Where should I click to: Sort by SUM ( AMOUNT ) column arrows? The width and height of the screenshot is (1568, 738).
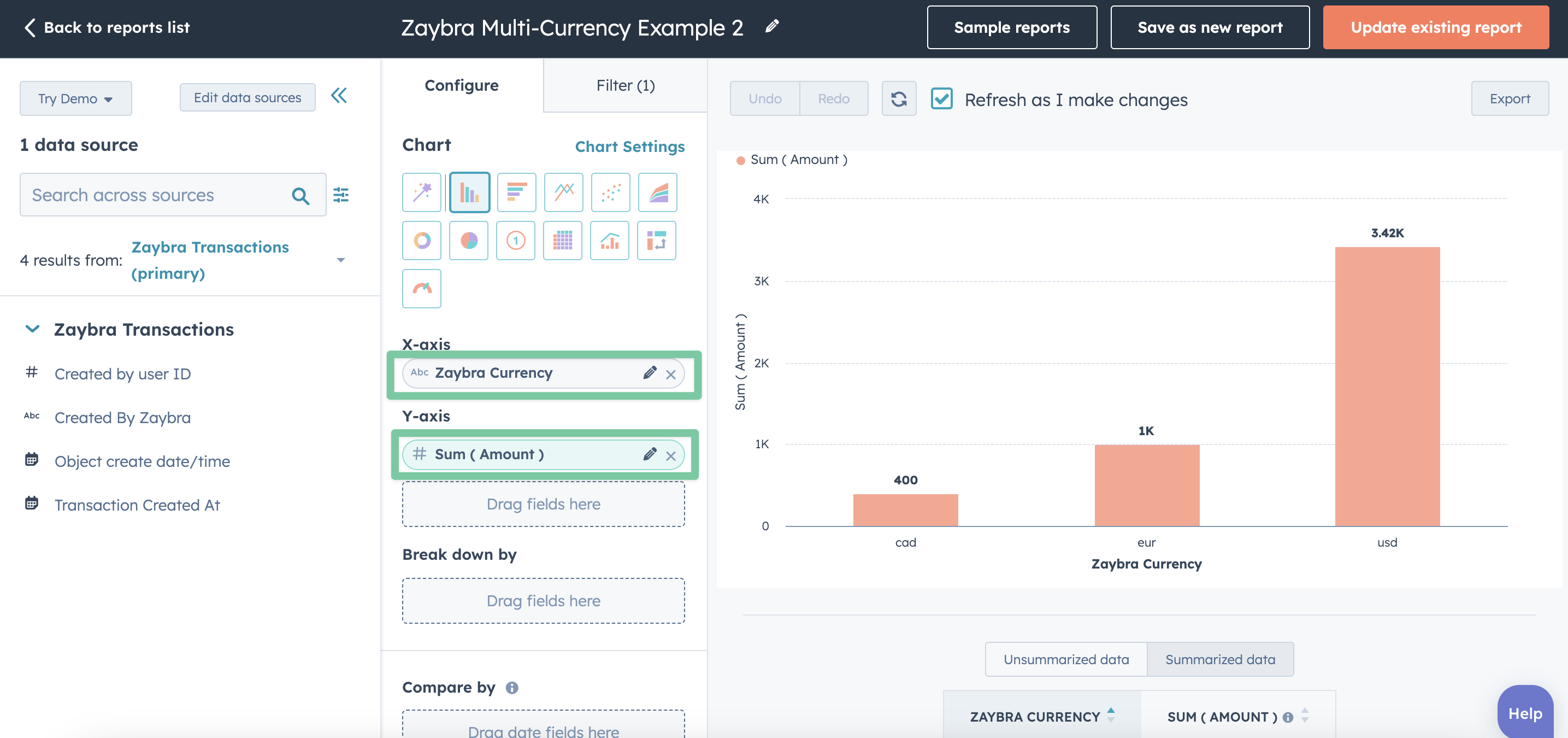coord(1305,716)
